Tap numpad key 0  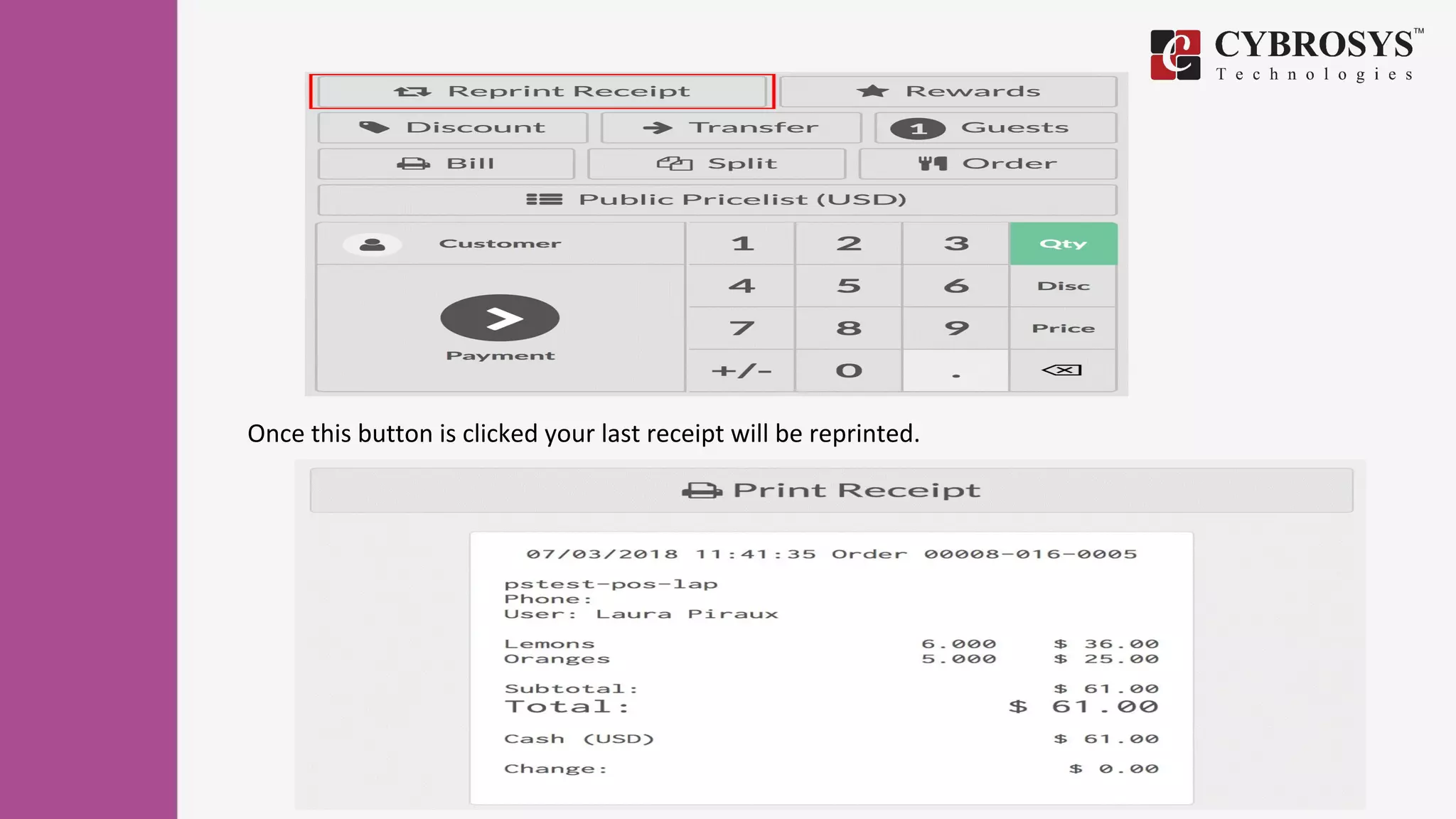click(x=849, y=370)
